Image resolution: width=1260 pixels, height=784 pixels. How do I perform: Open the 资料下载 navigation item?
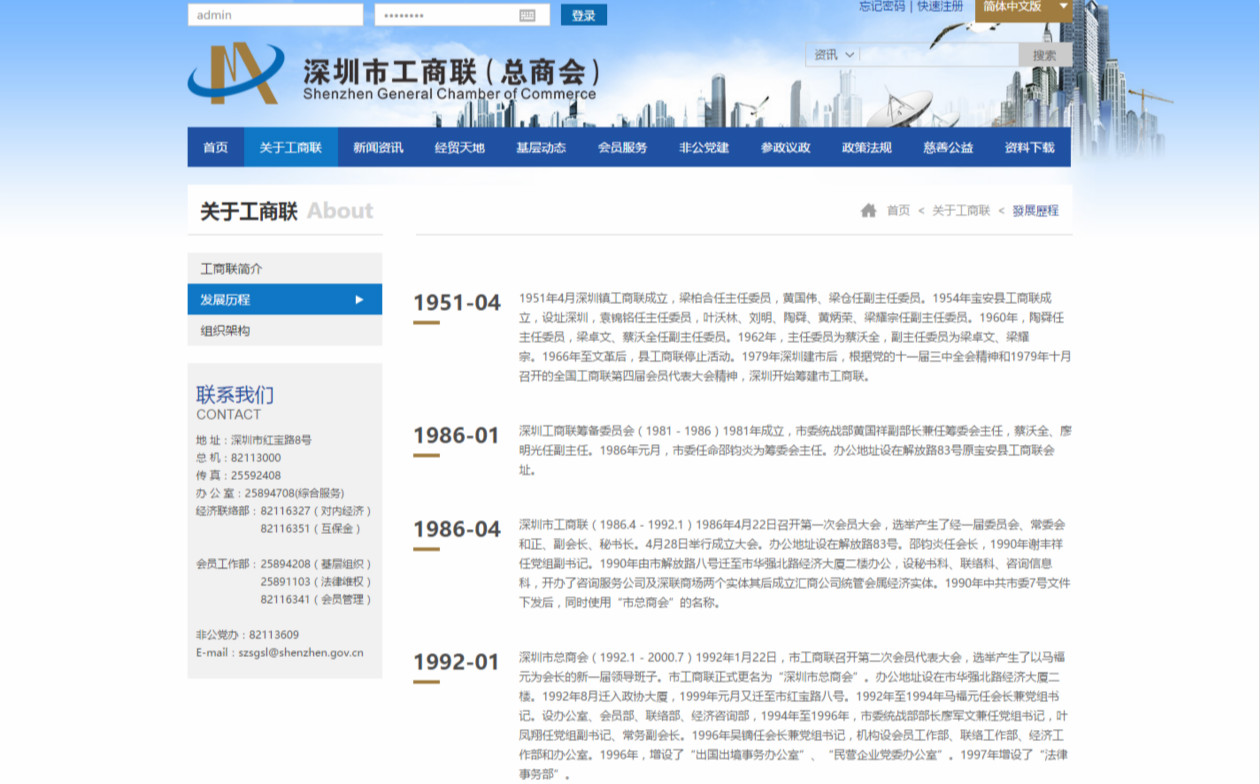click(1030, 147)
